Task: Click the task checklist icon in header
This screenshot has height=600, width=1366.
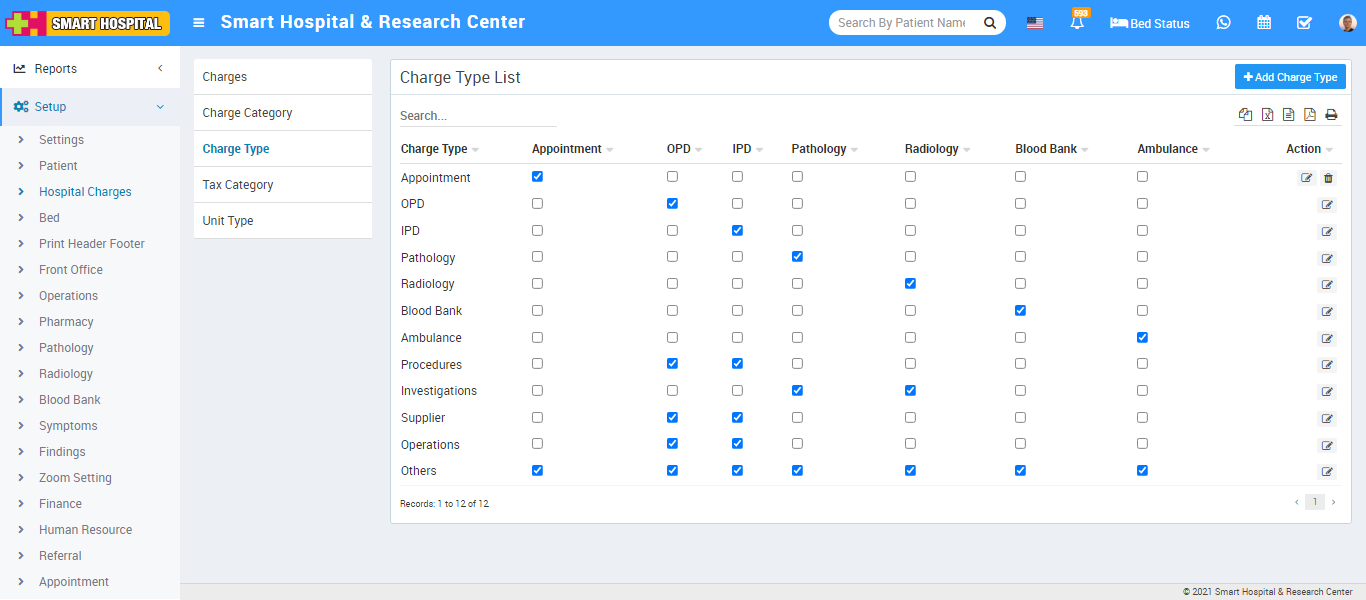Action: (x=1304, y=23)
